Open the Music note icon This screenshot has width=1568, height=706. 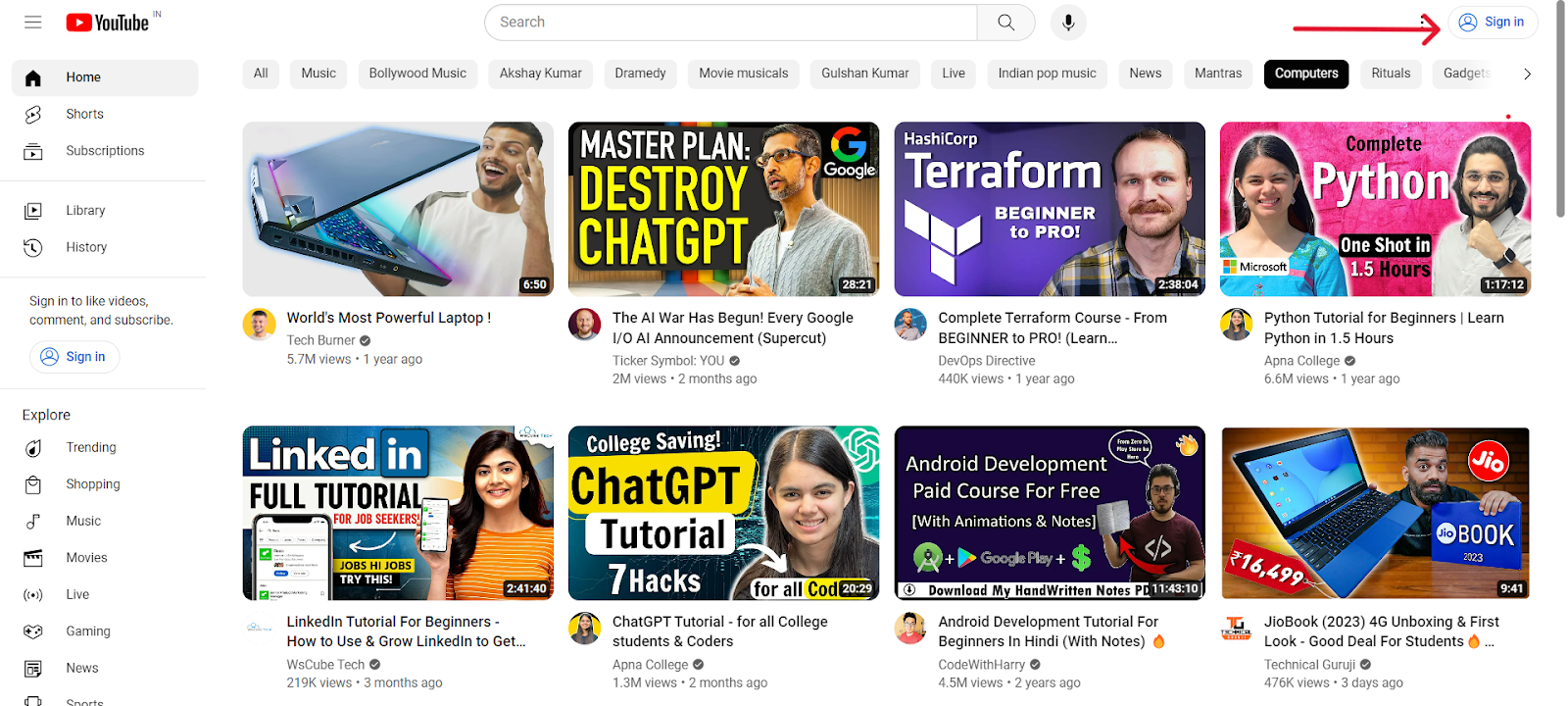[33, 522]
